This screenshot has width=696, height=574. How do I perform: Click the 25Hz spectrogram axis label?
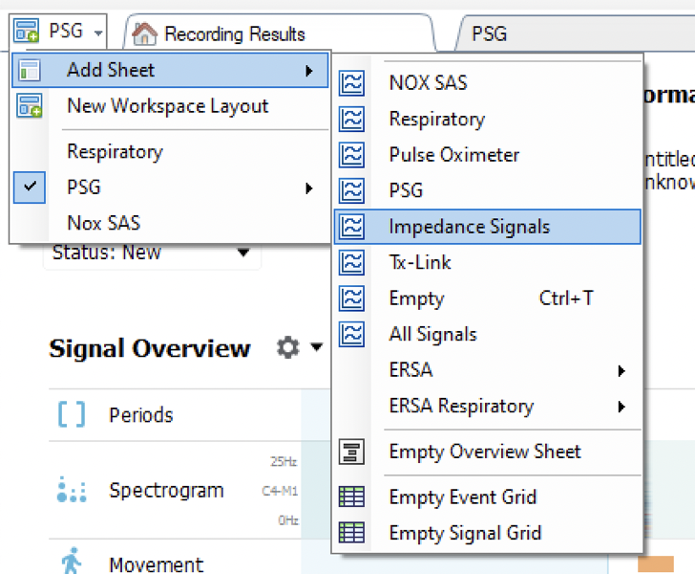(x=283, y=462)
